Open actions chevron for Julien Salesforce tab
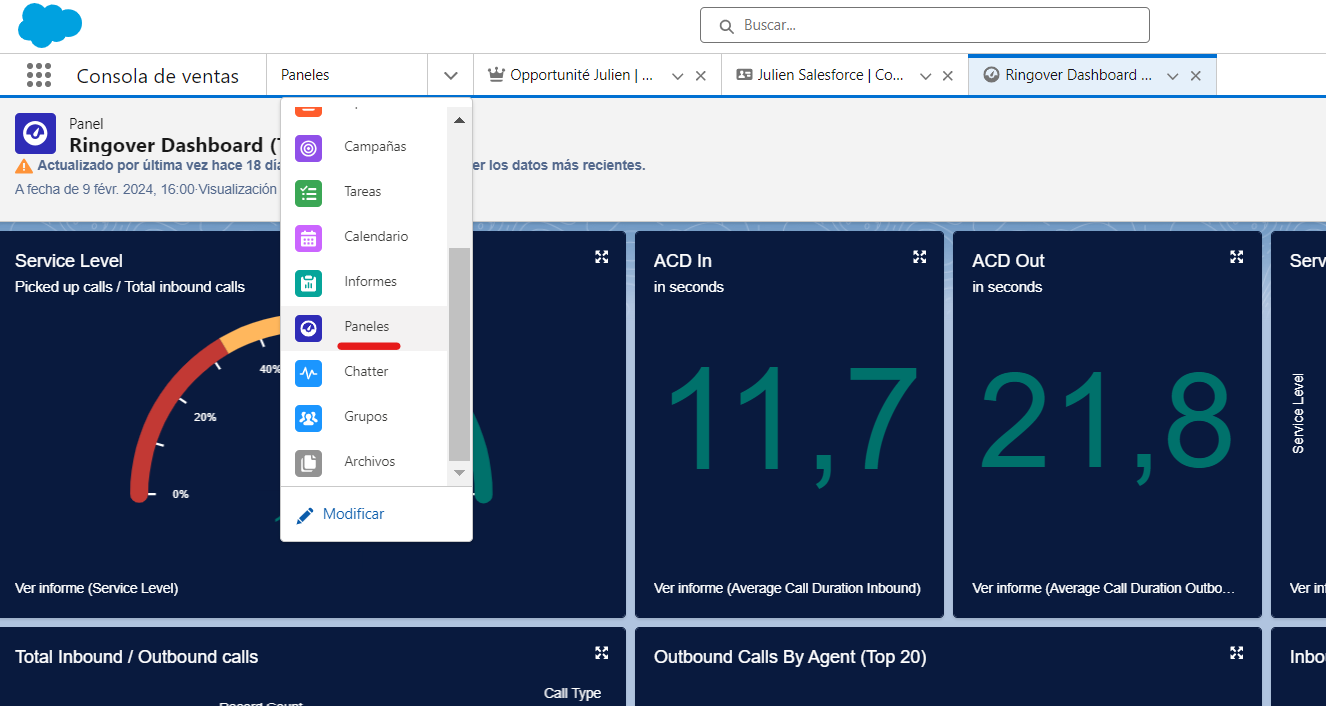The image size is (1326, 706). [925, 76]
